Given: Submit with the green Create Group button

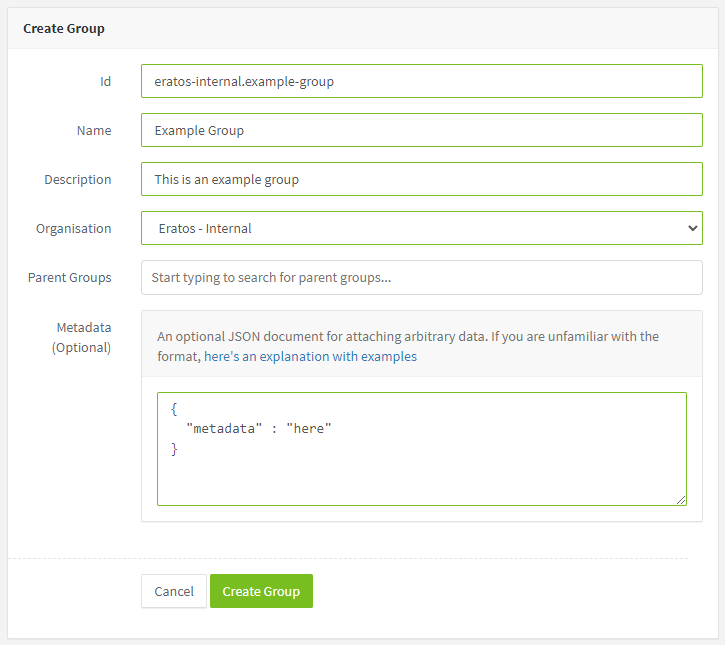Looking at the screenshot, I should tap(261, 591).
